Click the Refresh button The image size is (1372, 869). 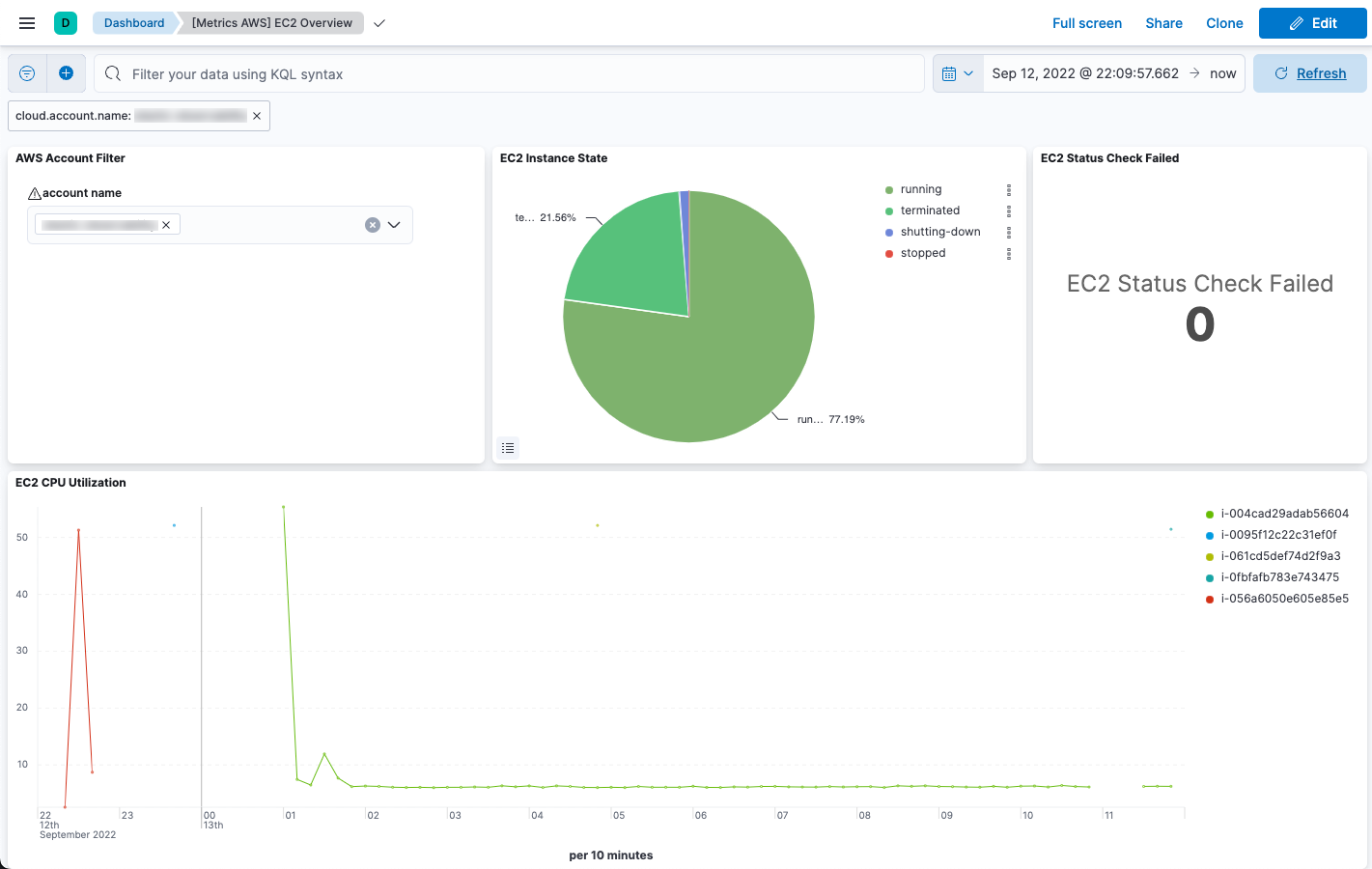[1309, 72]
